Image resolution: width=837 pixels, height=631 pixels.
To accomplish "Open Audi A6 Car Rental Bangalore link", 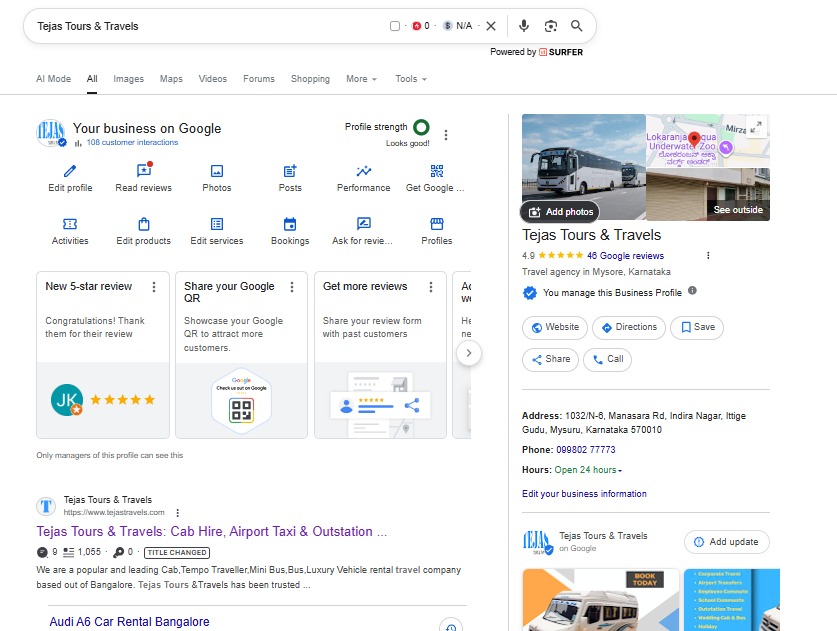I will pyautogui.click(x=129, y=622).
